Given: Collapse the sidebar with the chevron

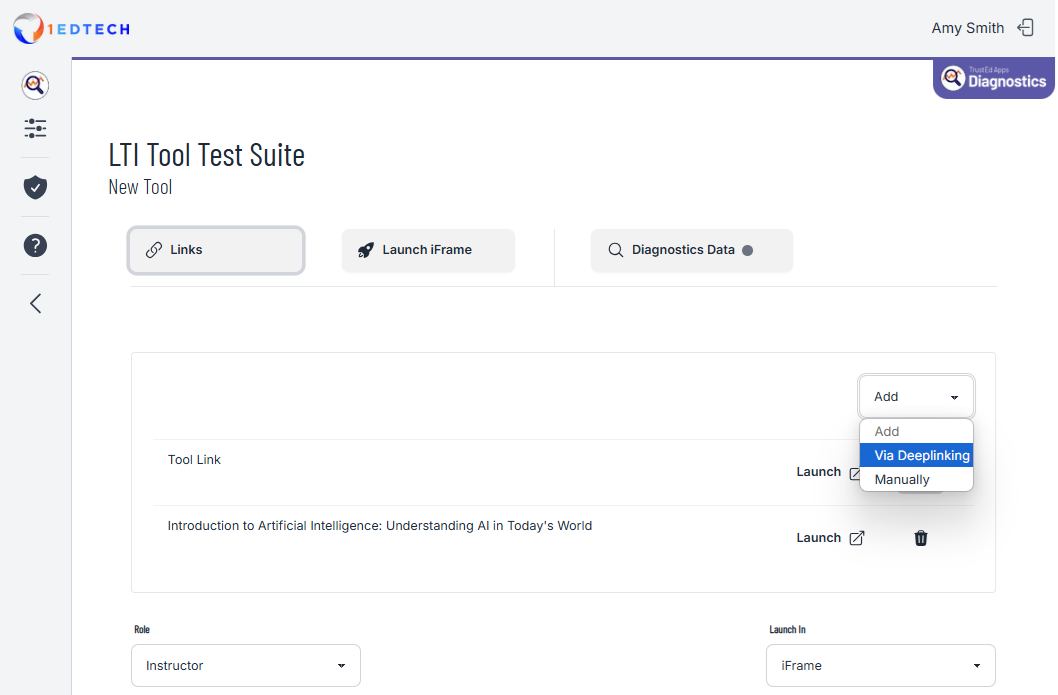Looking at the screenshot, I should pyautogui.click(x=34, y=303).
